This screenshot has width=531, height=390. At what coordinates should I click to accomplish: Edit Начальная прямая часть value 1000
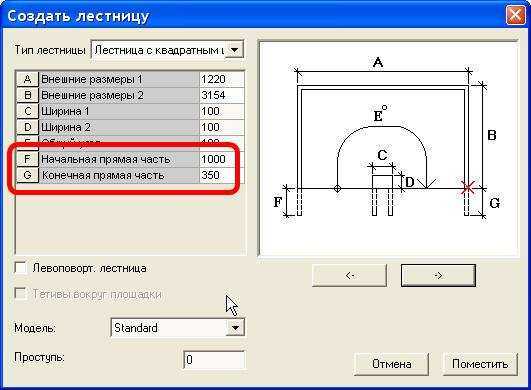coord(221,159)
